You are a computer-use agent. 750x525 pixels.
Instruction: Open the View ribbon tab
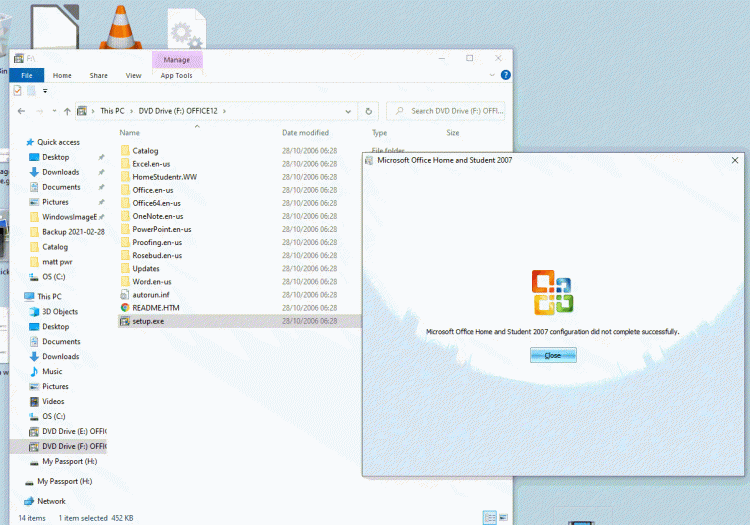[x=133, y=75]
